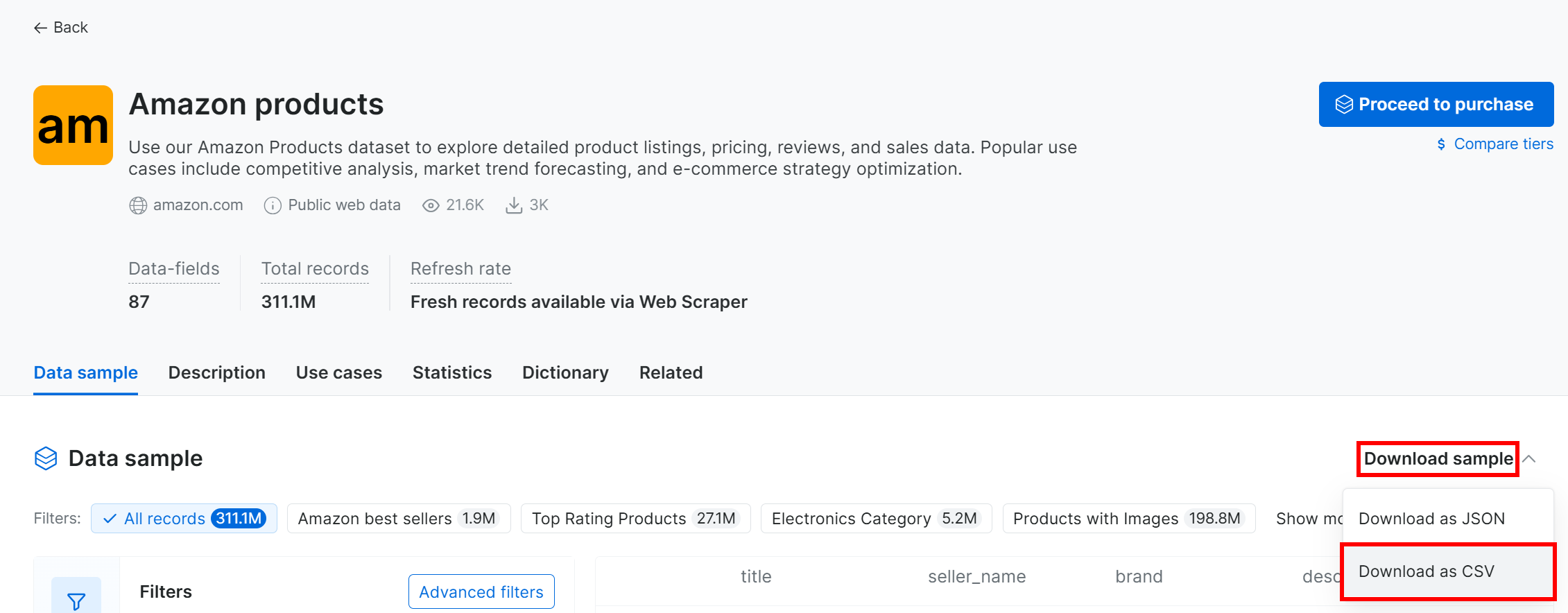Click the funnel filter icon
1568x613 pixels.
[76, 601]
